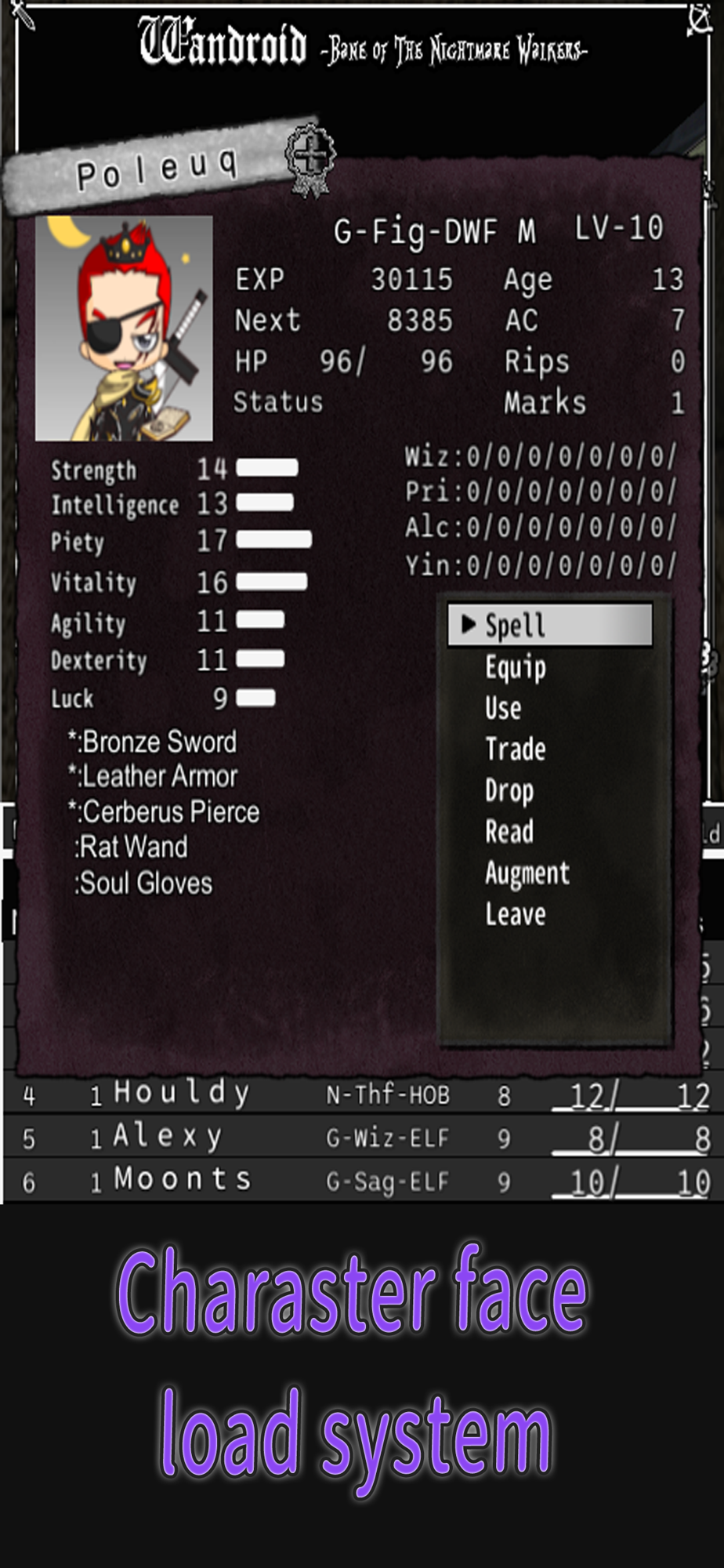Select Equip in the action menu

point(516,667)
